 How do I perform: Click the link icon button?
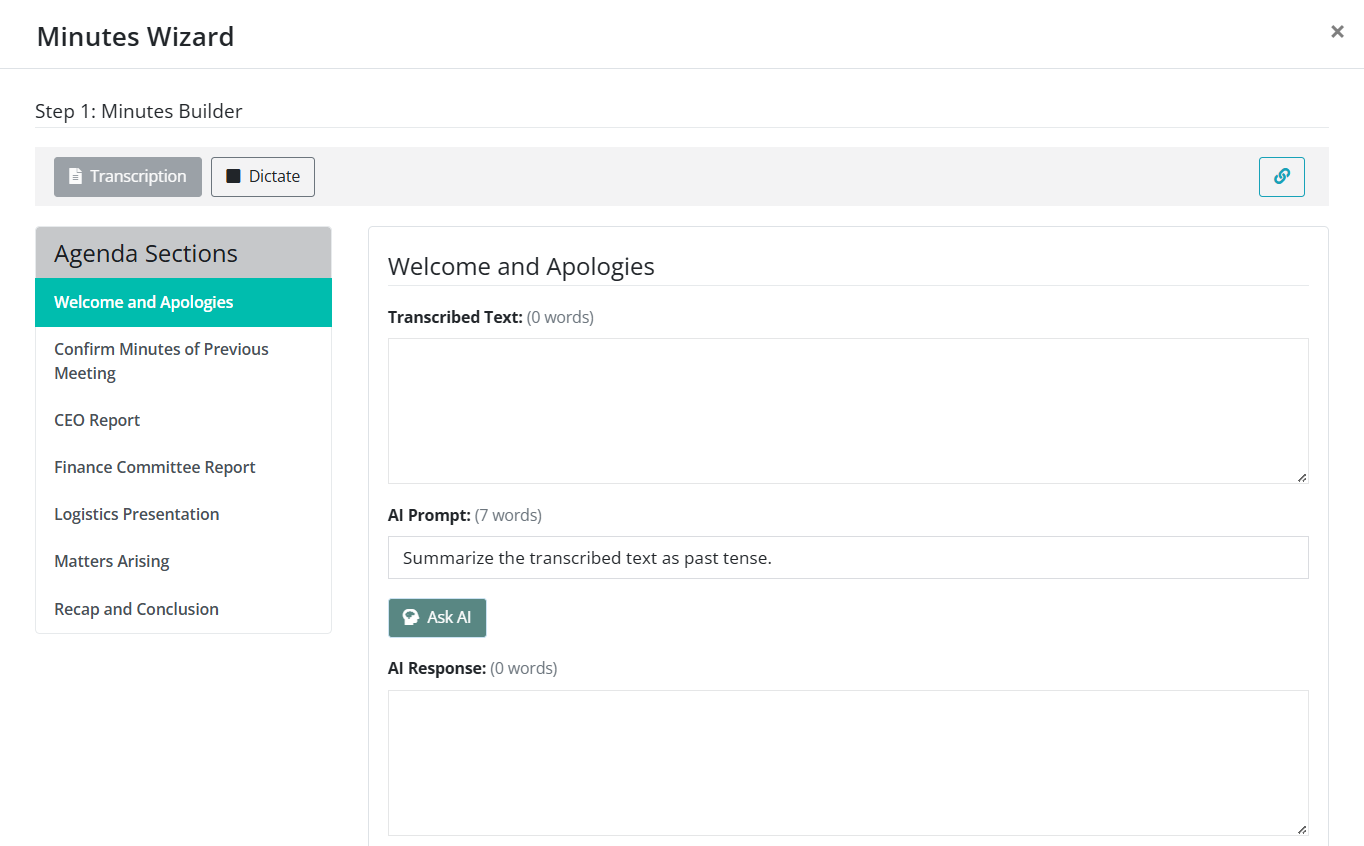[x=1281, y=177]
